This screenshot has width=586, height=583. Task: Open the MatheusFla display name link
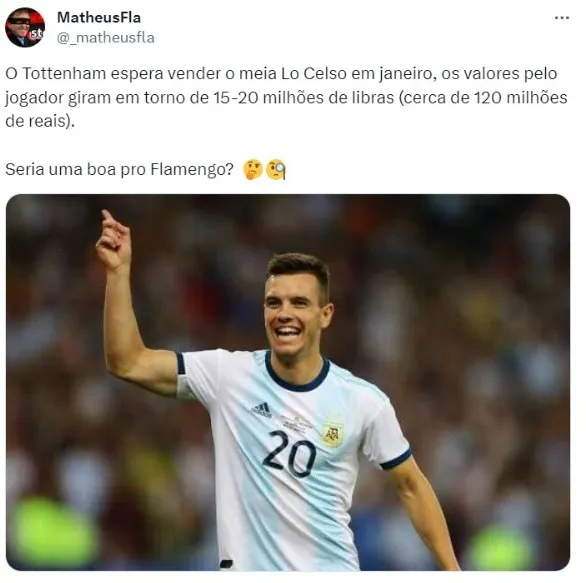click(99, 17)
